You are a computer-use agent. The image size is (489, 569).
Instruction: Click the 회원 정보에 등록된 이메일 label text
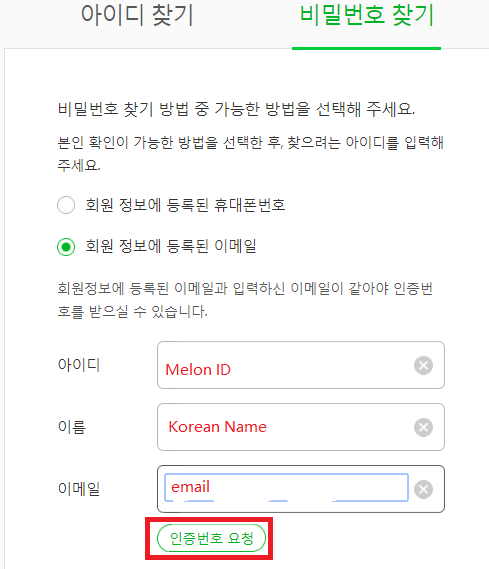click(x=171, y=246)
